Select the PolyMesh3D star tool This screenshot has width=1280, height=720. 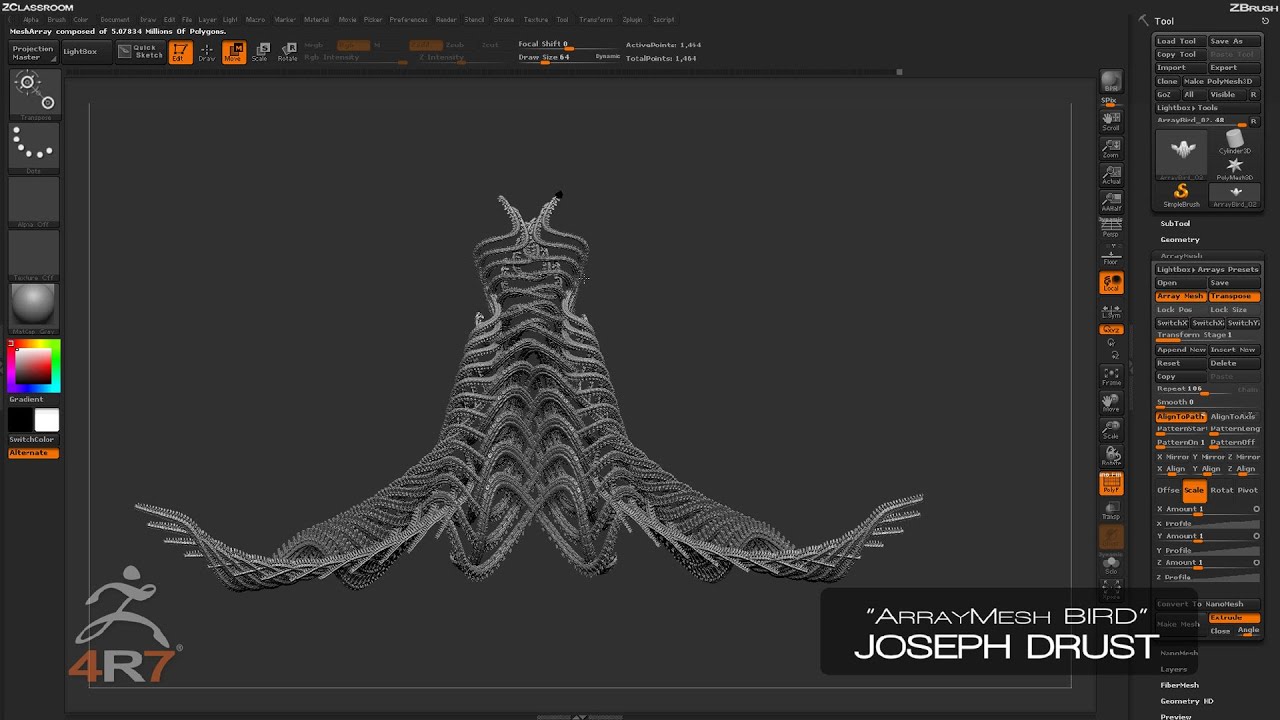click(x=1235, y=168)
